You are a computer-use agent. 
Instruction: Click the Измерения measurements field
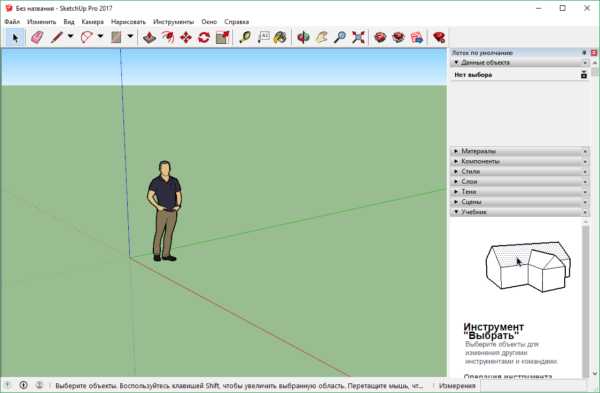[x=539, y=386]
